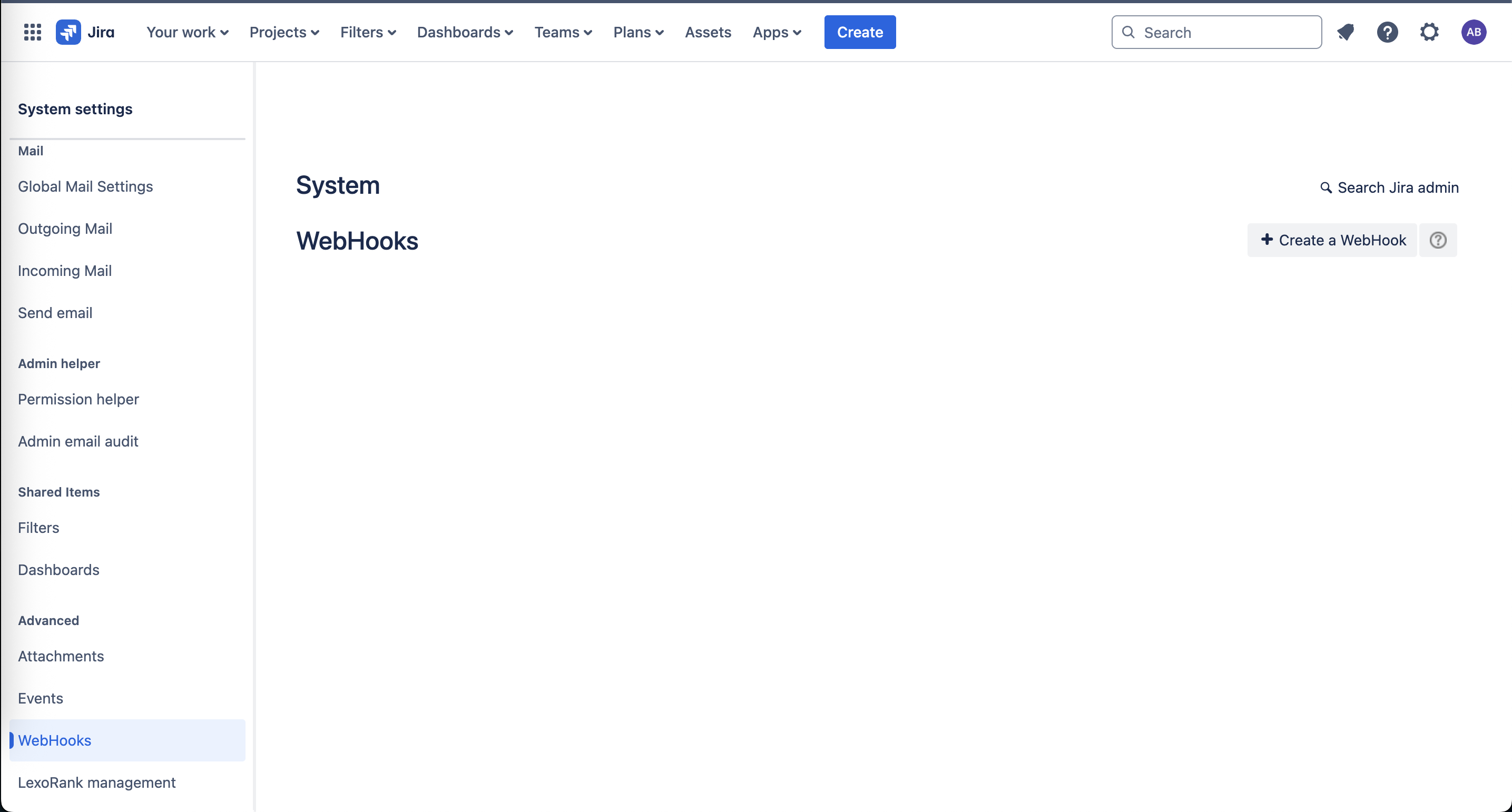The image size is (1512, 812).
Task: Click the Create a WebHook button
Action: 1332,240
